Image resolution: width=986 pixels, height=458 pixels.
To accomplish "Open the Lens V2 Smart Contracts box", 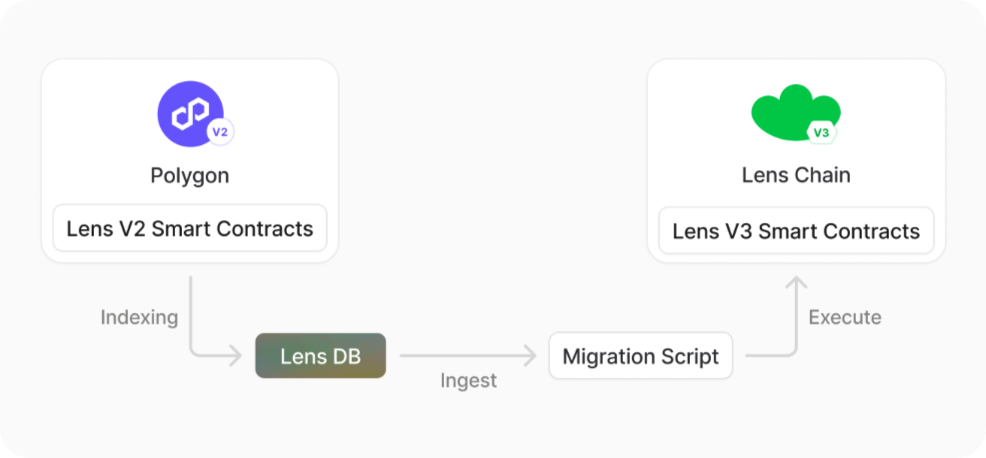I will [190, 229].
